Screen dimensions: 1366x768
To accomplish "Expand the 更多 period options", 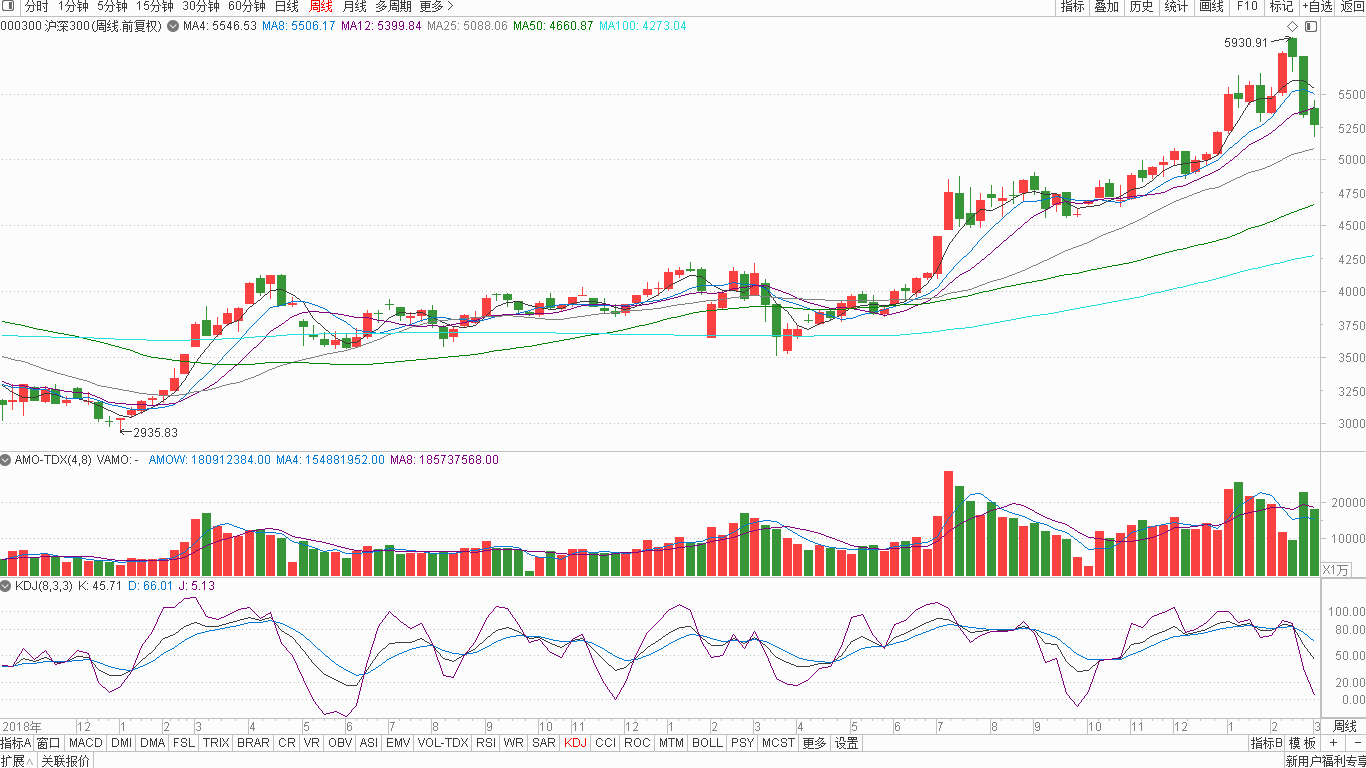I will 436,6.
